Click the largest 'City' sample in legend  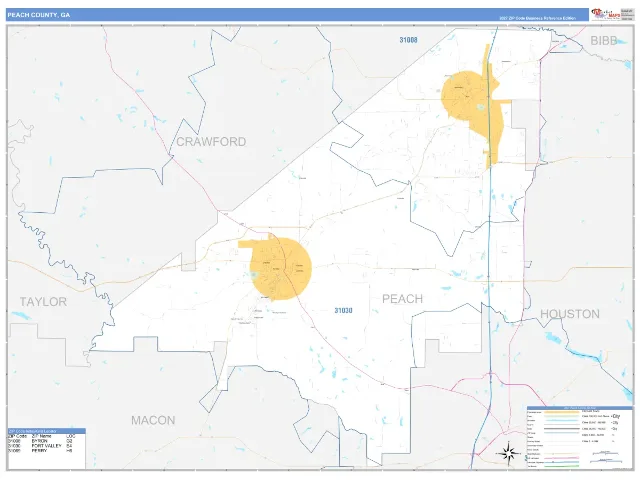coord(616,416)
